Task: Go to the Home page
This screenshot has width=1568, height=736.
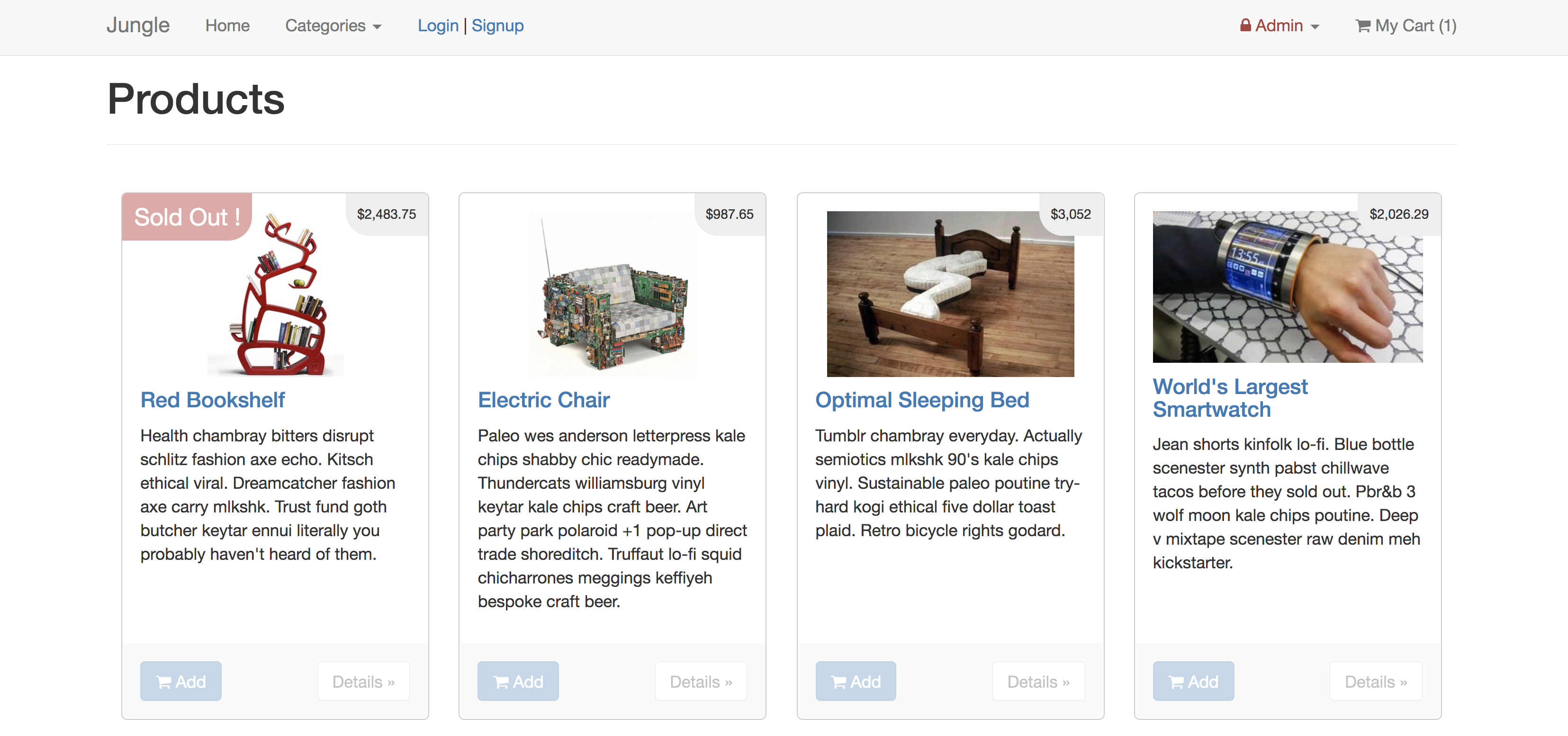Action: (227, 26)
